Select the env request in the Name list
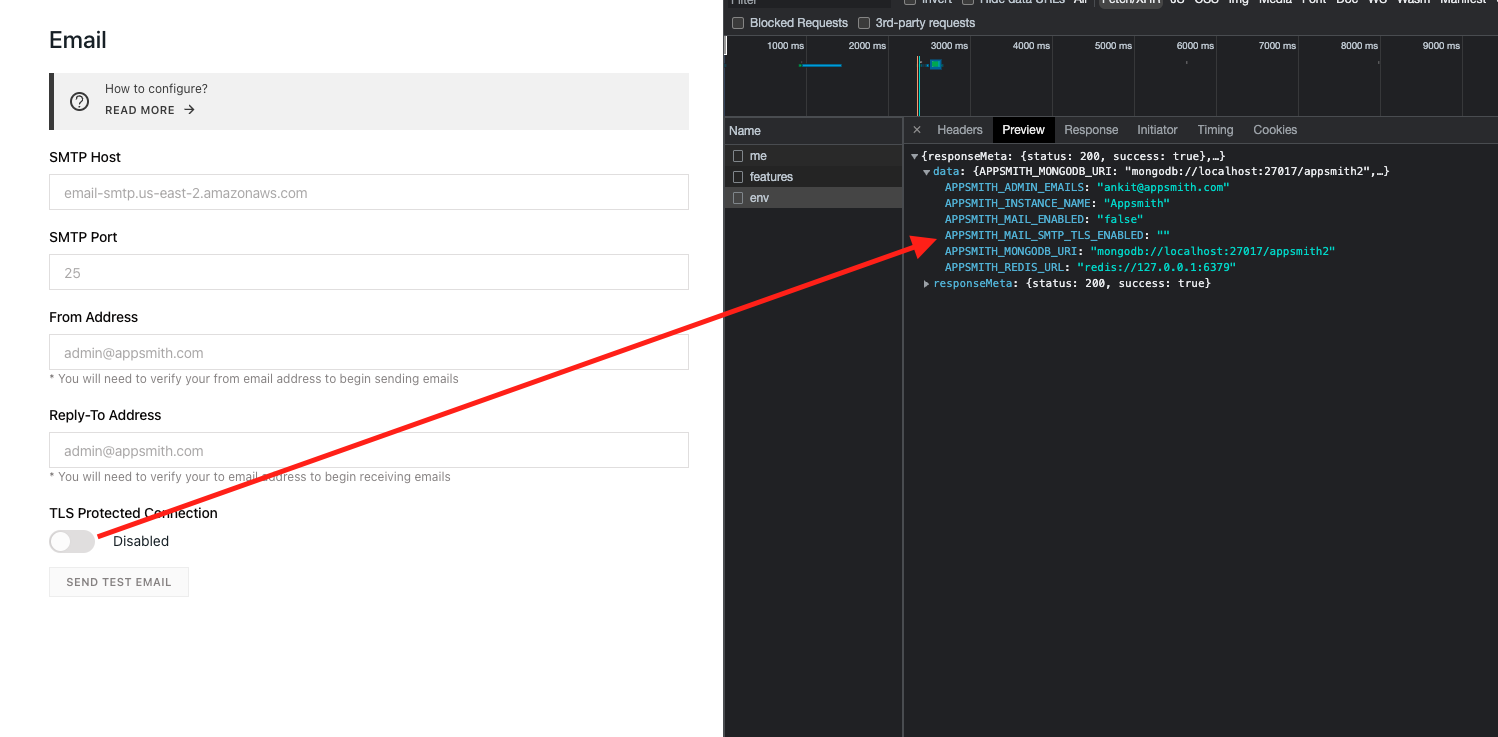Screen dimensions: 1498x737 tap(758, 197)
